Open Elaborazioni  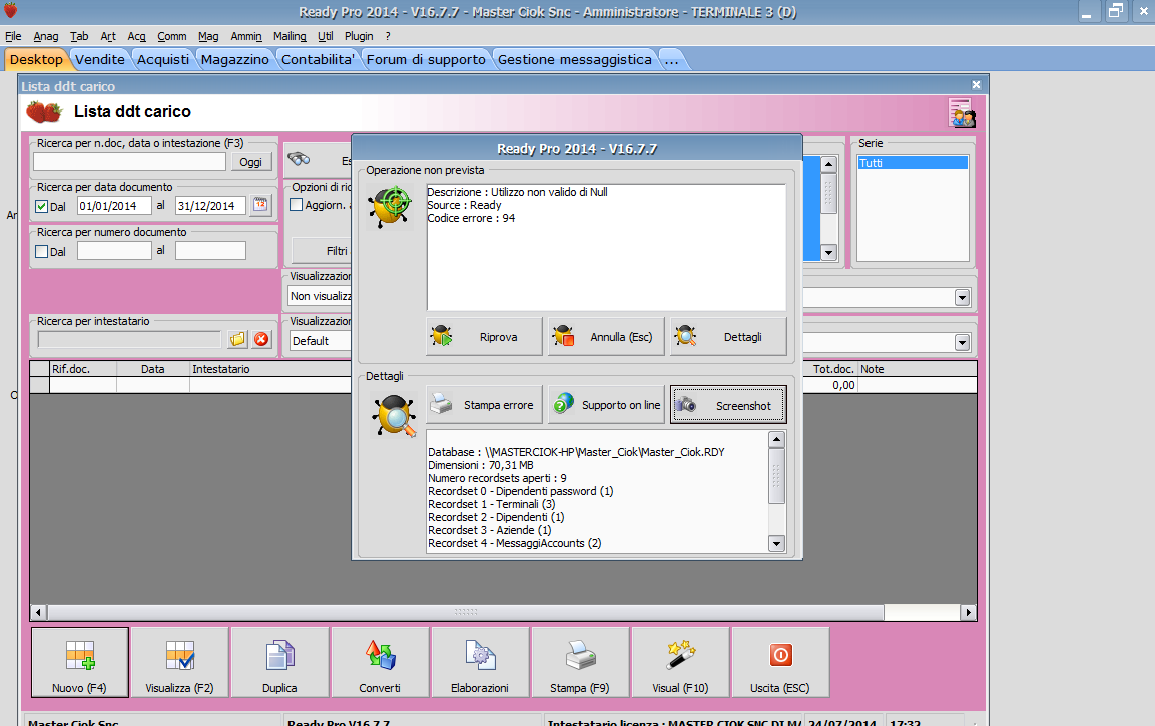(x=480, y=662)
